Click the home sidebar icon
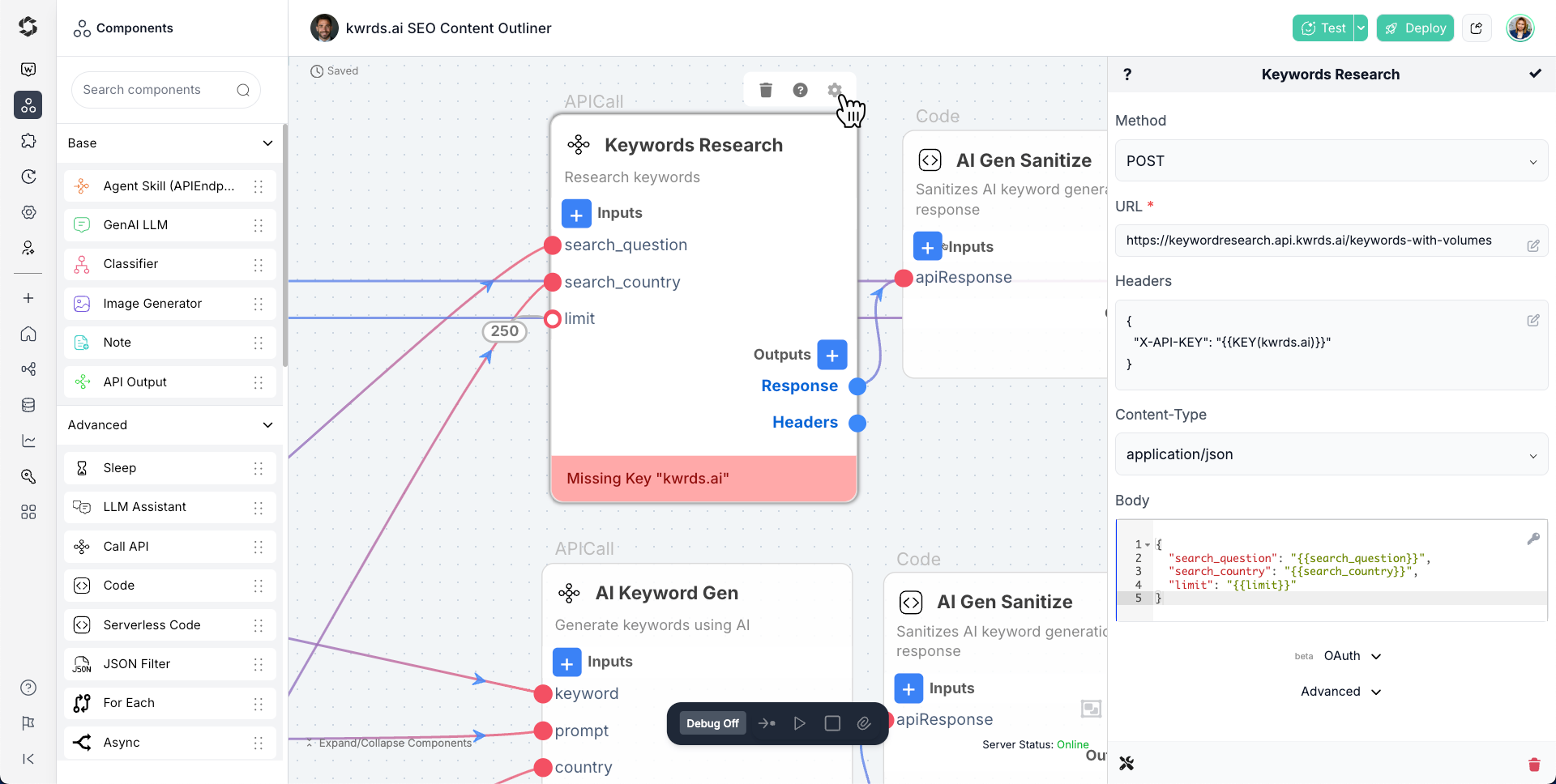1556x784 pixels. click(28, 334)
